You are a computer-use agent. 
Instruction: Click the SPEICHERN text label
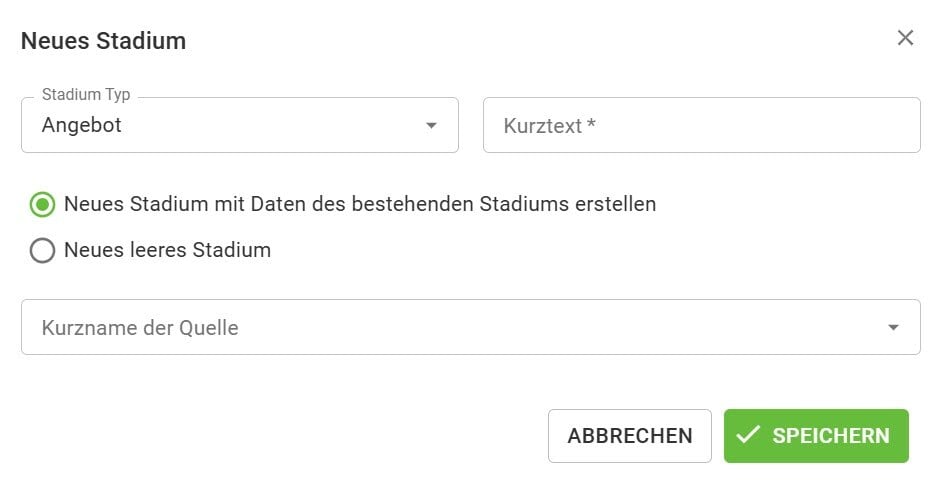click(830, 436)
